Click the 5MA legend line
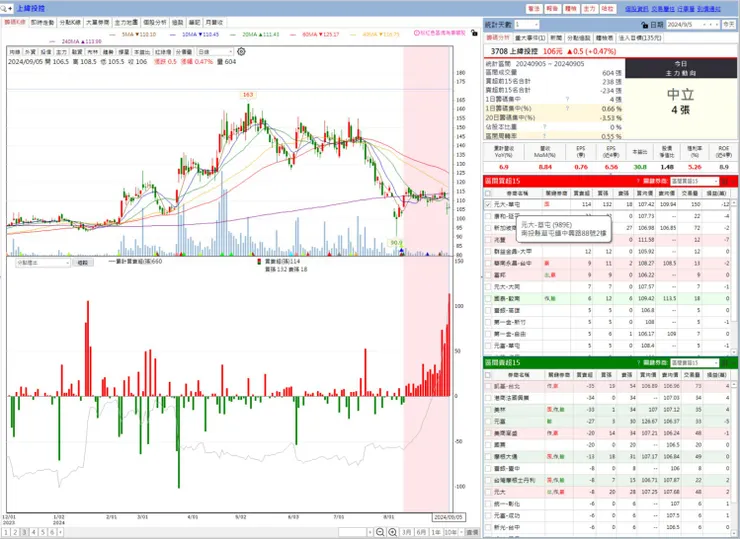 pyautogui.click(x=132, y=34)
